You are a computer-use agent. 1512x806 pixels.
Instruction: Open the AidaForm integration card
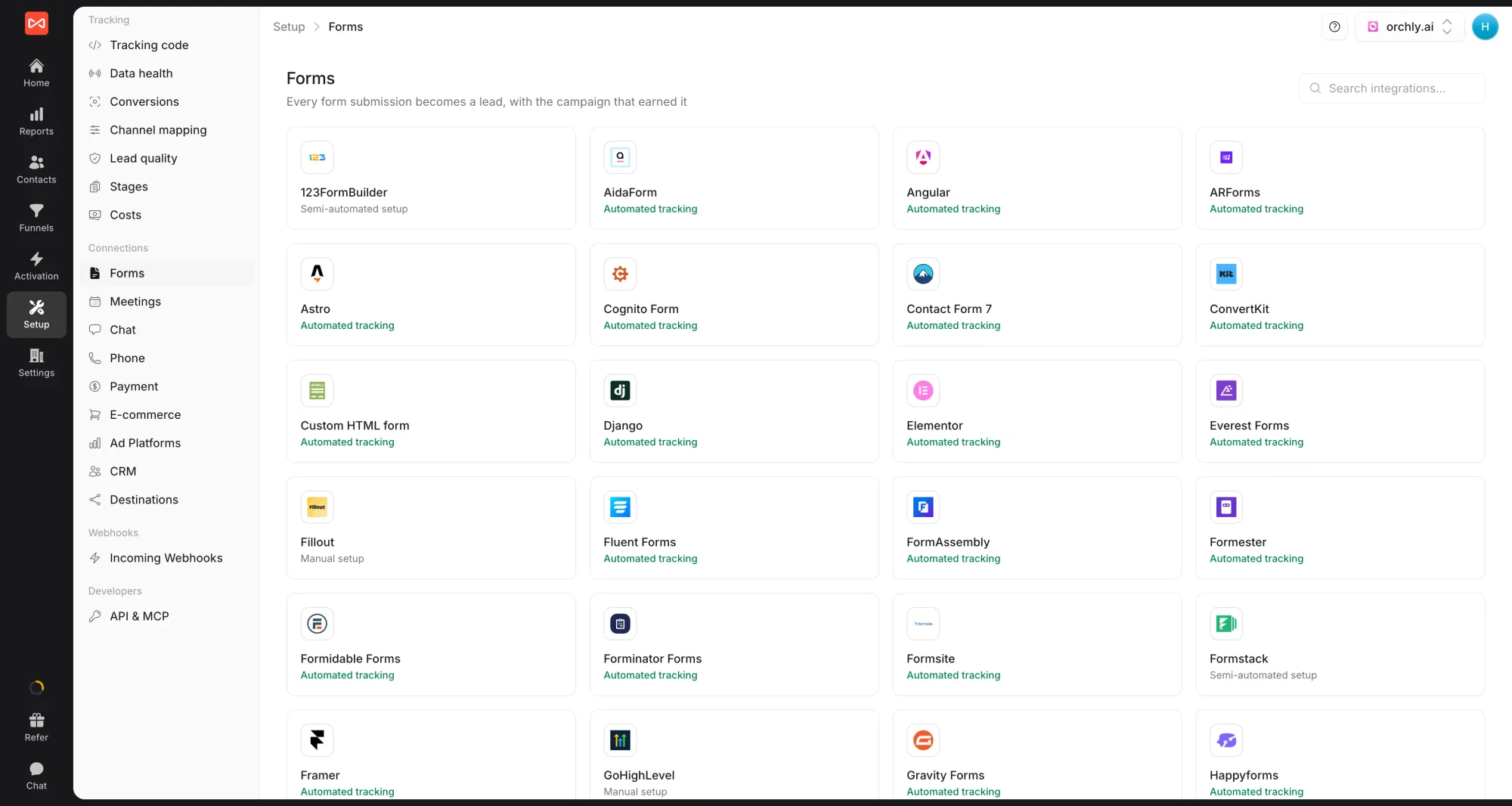click(x=734, y=178)
